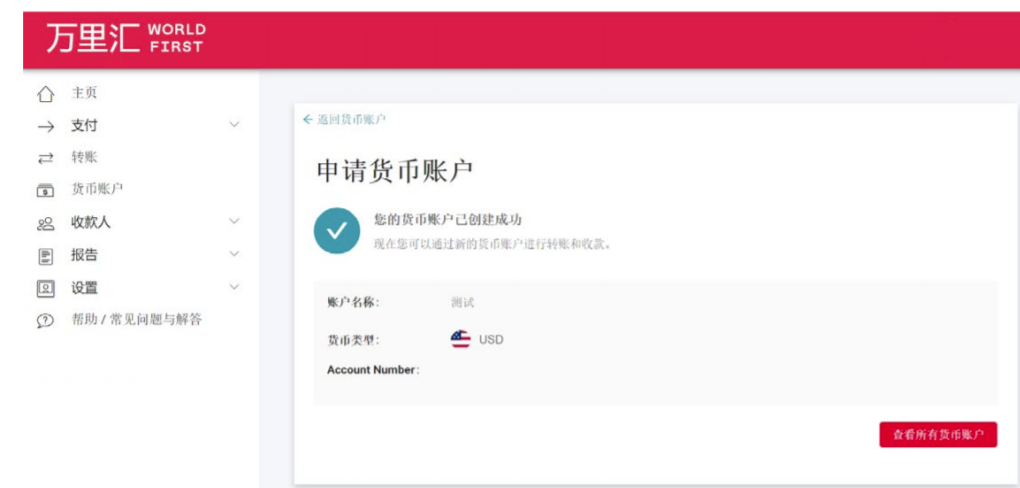Click the help question mark icon
The width and height of the screenshot is (1020, 488).
click(45, 321)
